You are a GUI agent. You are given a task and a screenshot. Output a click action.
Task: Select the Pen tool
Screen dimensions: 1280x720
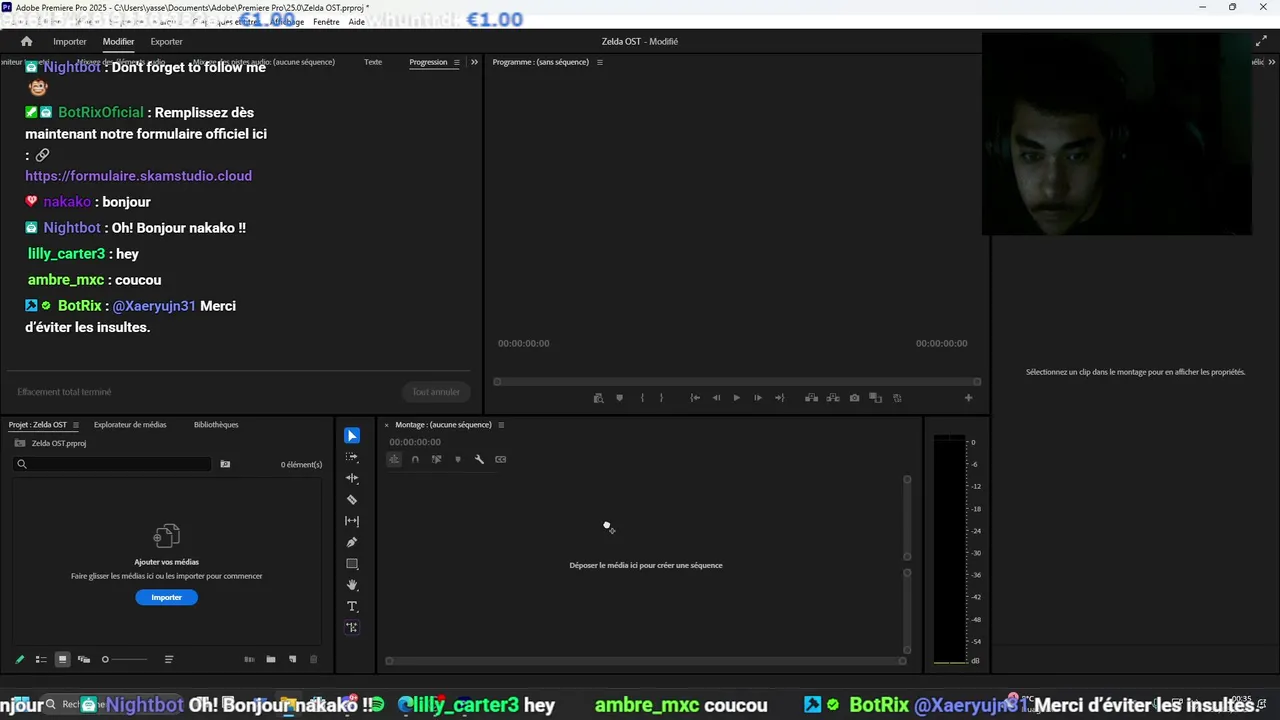pos(352,542)
